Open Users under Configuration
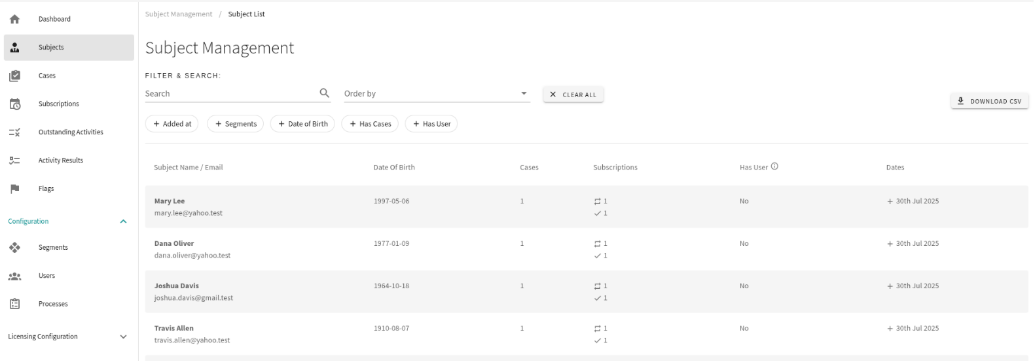The image size is (1035, 361). pyautogui.click(x=69, y=276)
